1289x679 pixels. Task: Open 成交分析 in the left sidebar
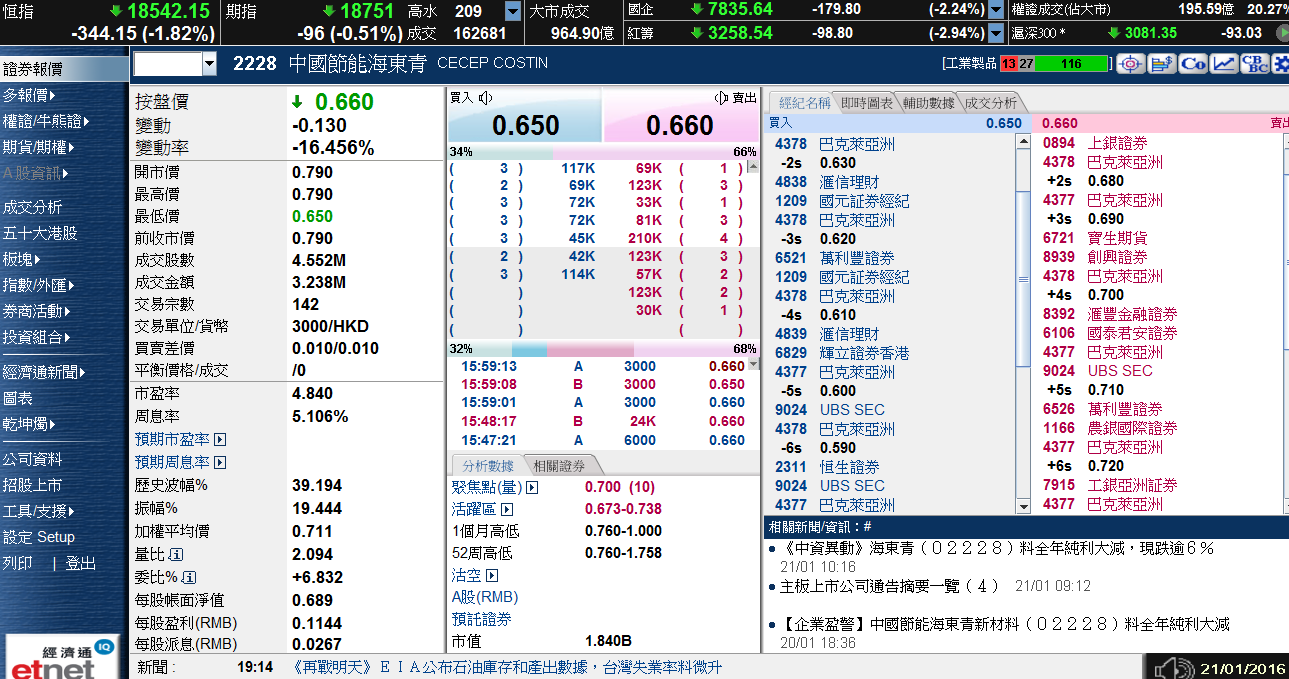pyautogui.click(x=32, y=207)
